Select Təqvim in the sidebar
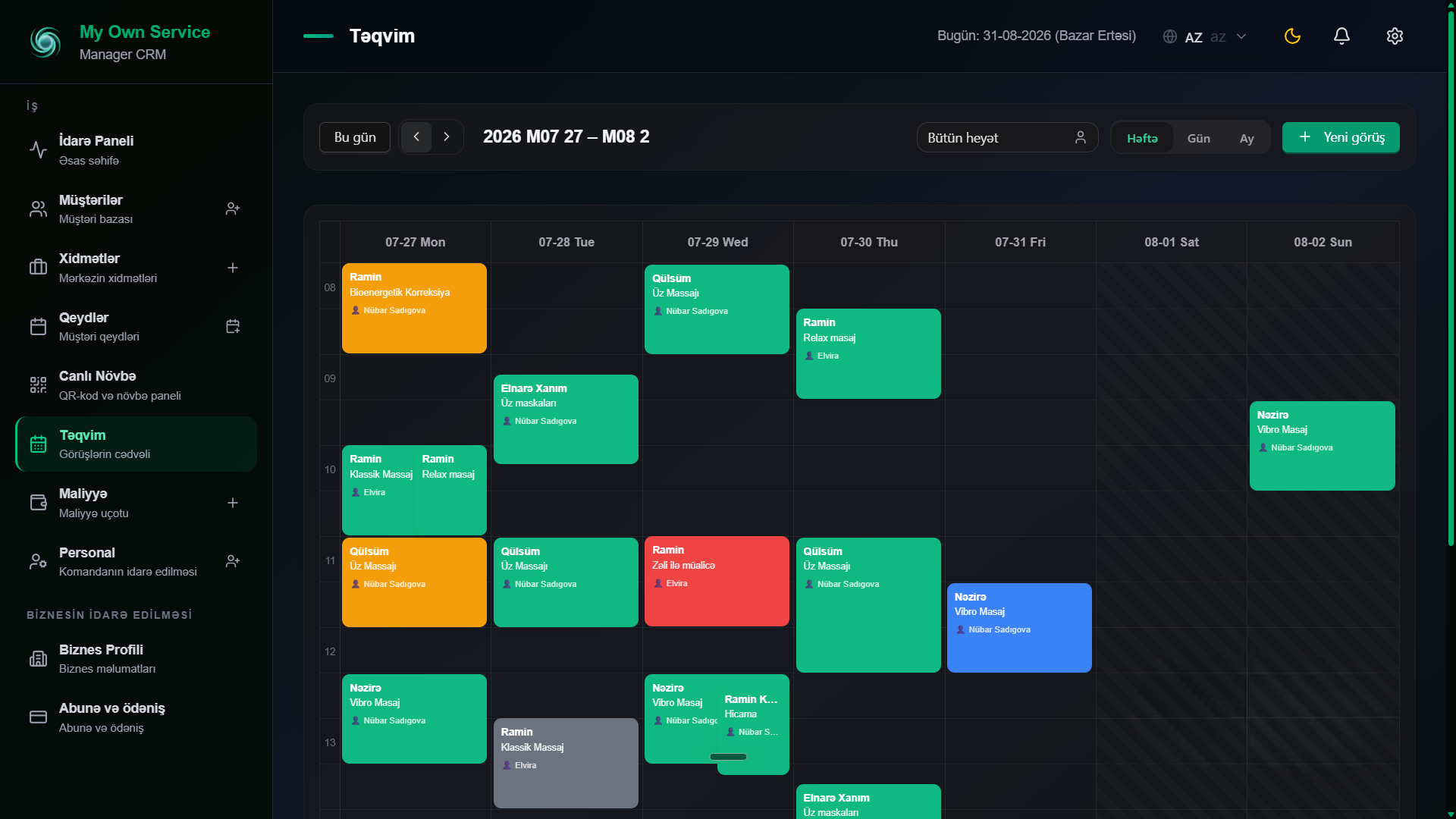Screen dimensions: 1456x819 tap(136, 444)
